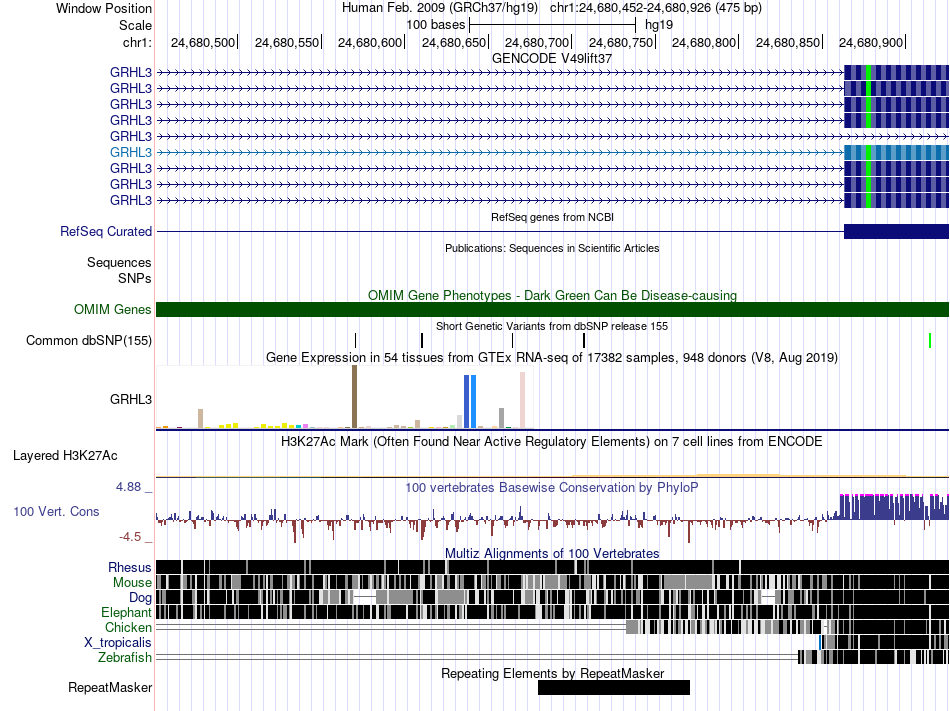Click the 24,680,900 ruler position
The width and height of the screenshot is (950, 711).
tap(871, 42)
